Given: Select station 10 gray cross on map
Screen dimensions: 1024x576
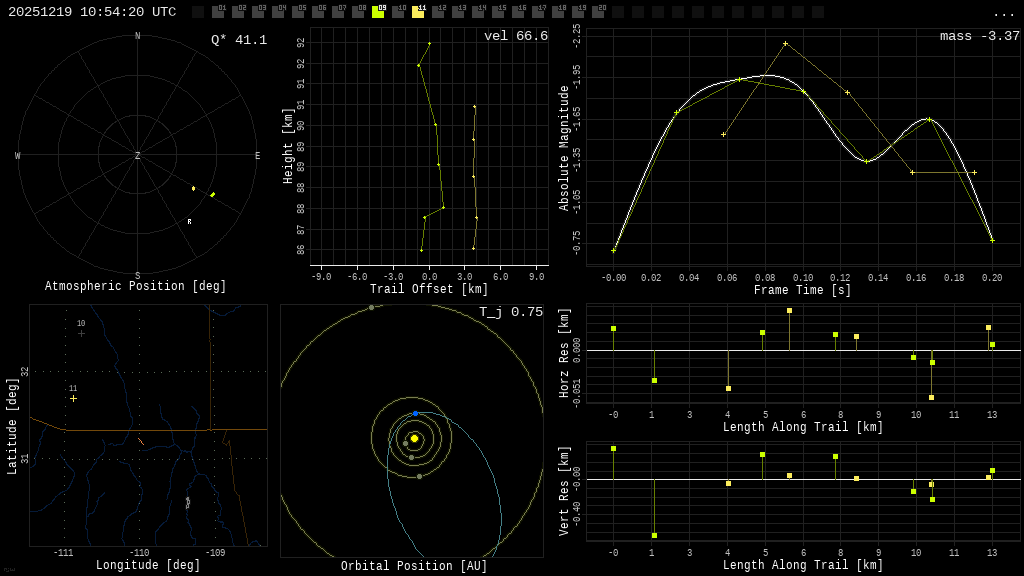Looking at the screenshot, I should 81,333.
